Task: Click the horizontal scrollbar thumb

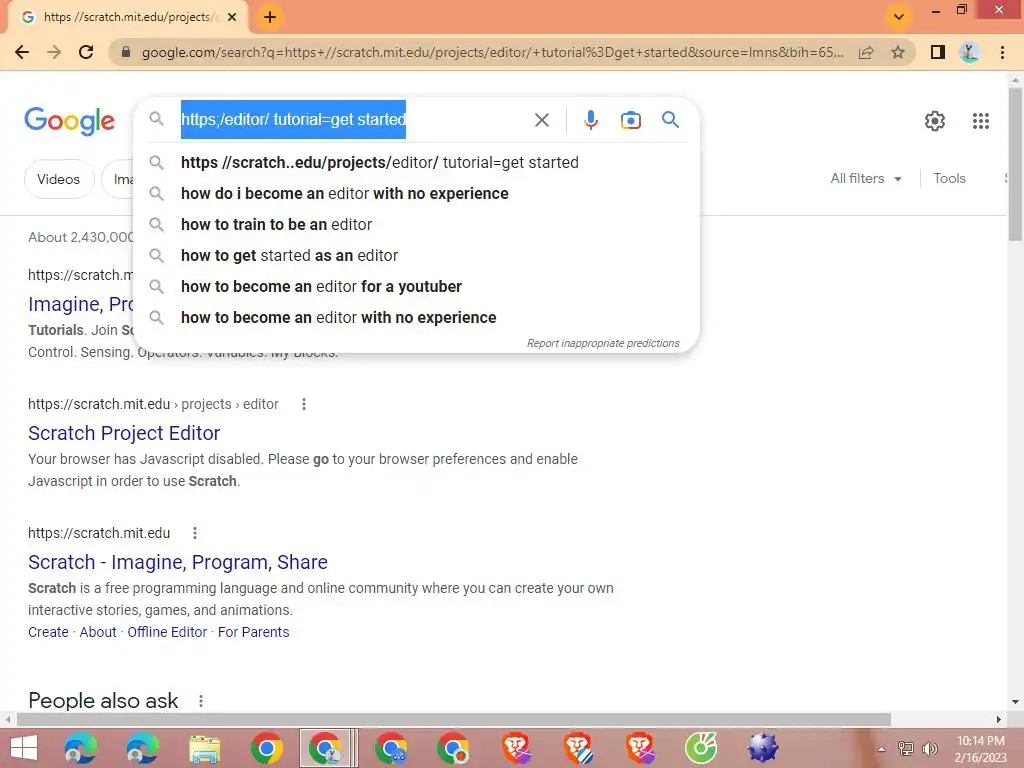Action: (x=454, y=719)
